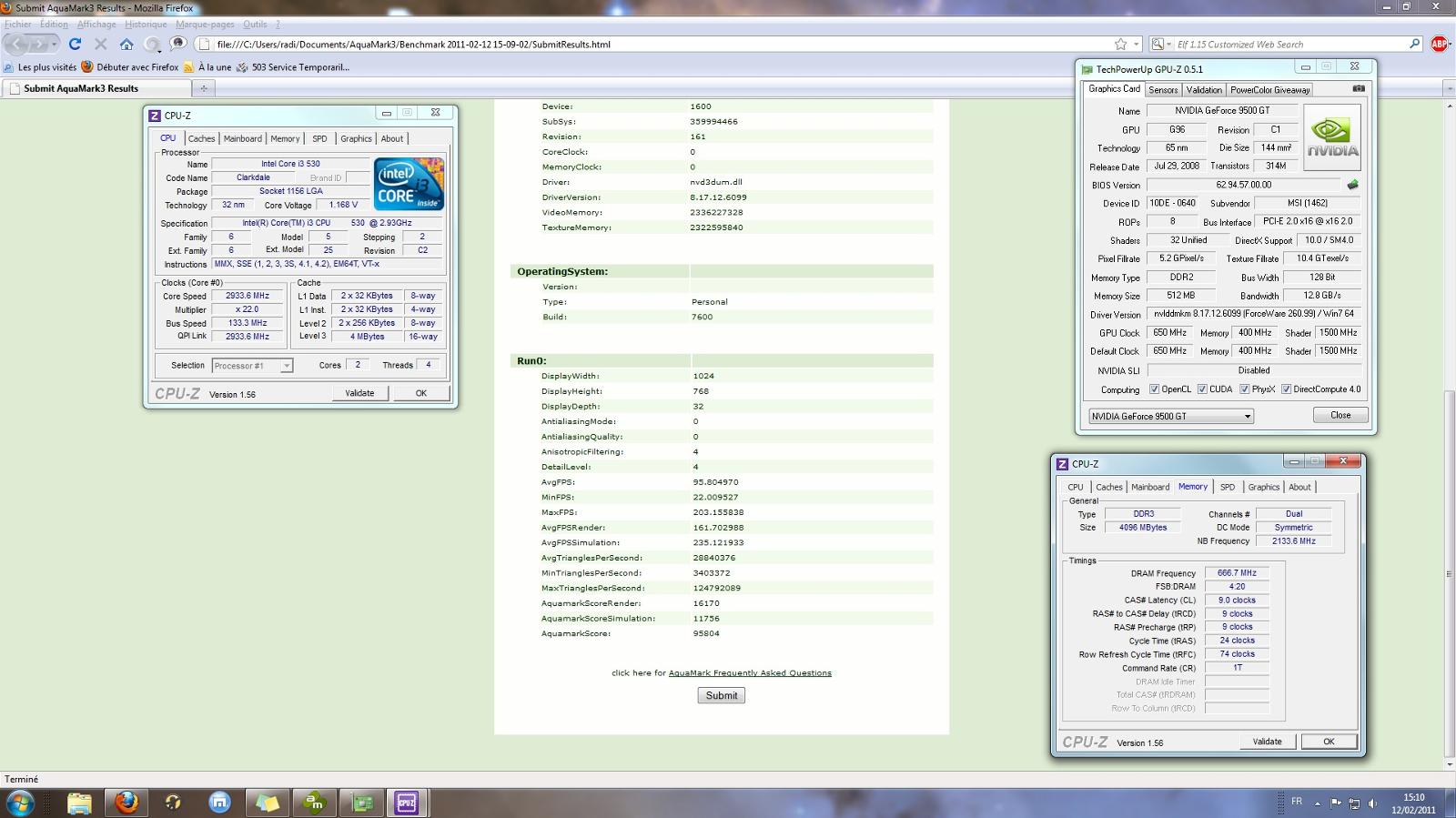Open the Mainboard tab in left CPU-Z
1456x818 pixels.
click(242, 138)
